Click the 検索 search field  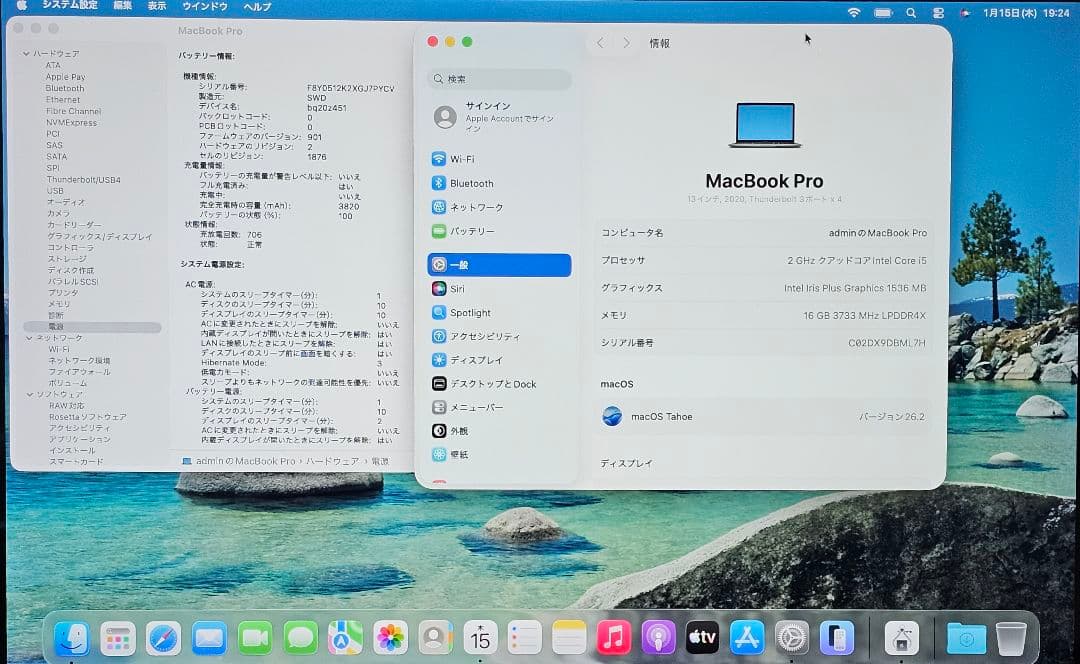tap(498, 79)
